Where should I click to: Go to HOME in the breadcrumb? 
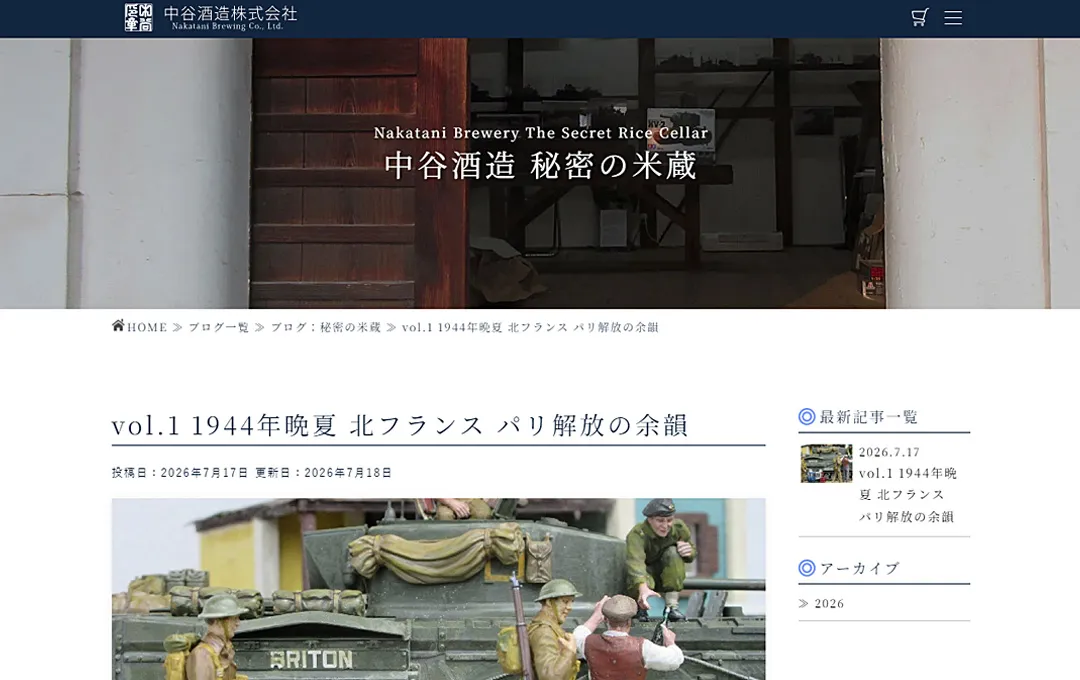(147, 327)
